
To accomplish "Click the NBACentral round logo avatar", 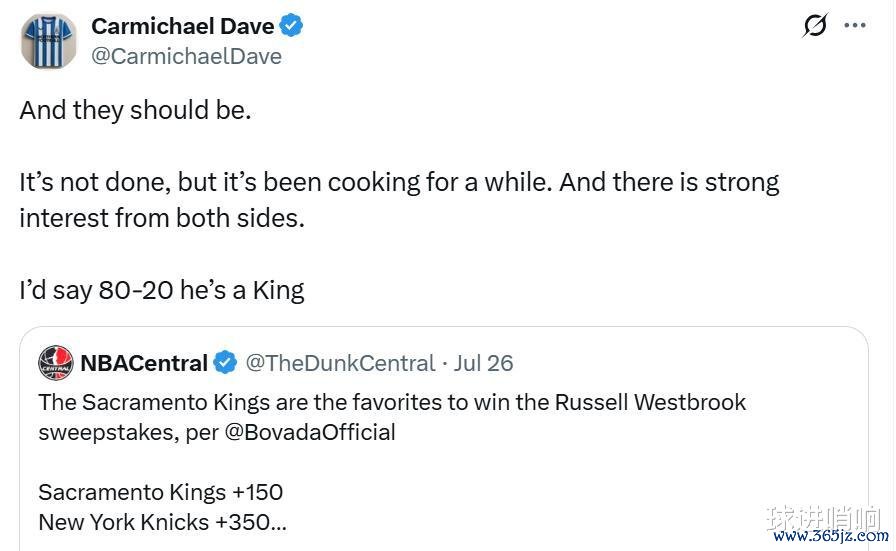I will 55,363.
